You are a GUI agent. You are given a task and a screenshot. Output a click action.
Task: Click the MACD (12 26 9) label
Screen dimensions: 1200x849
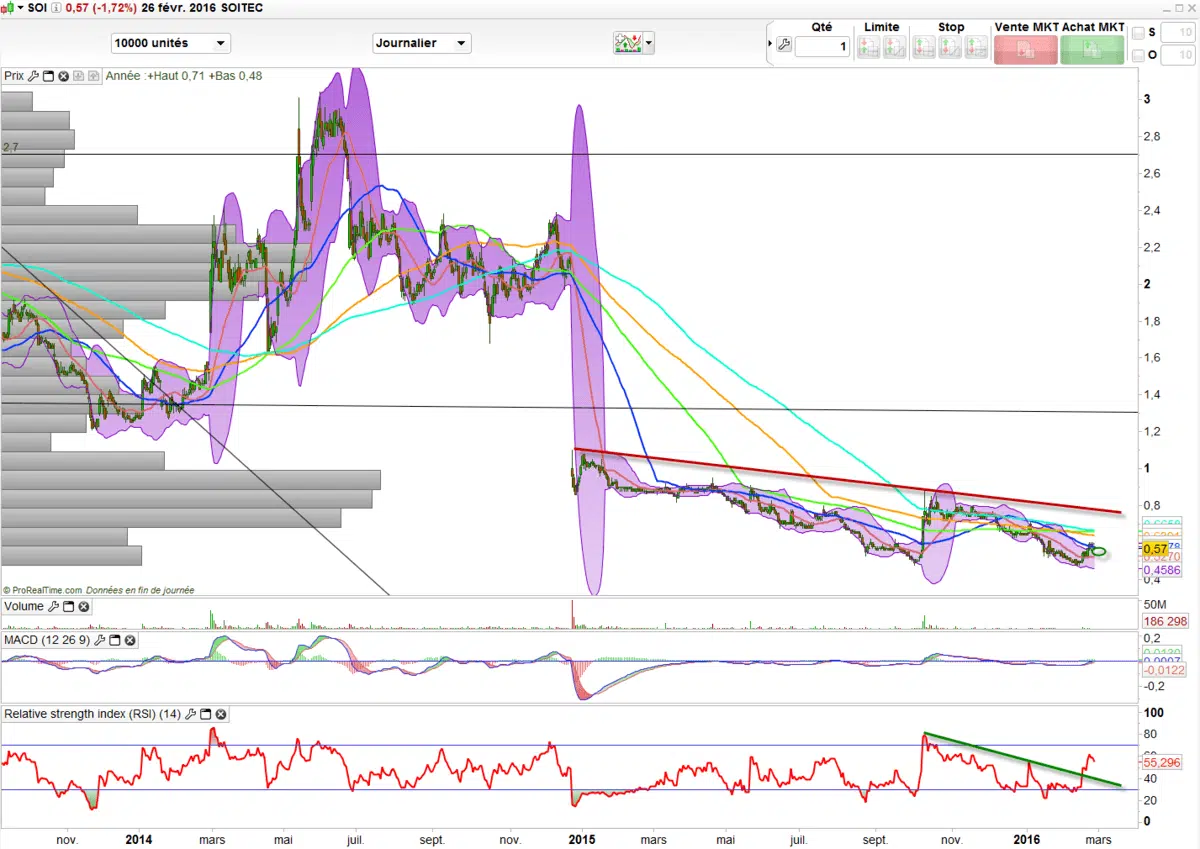(x=47, y=640)
